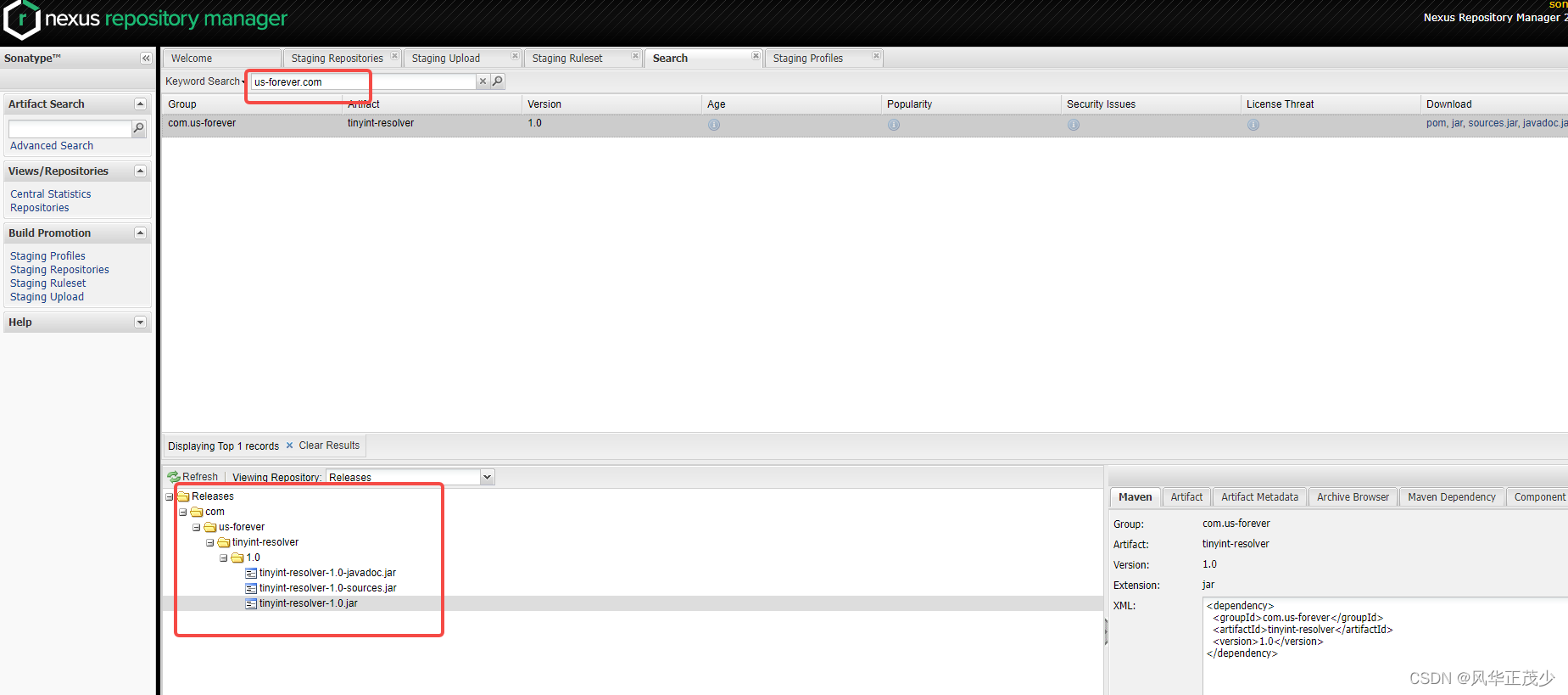Screen dimensions: 1568x695
Task: Open the Artifact Metadata tab
Action: tap(1259, 497)
